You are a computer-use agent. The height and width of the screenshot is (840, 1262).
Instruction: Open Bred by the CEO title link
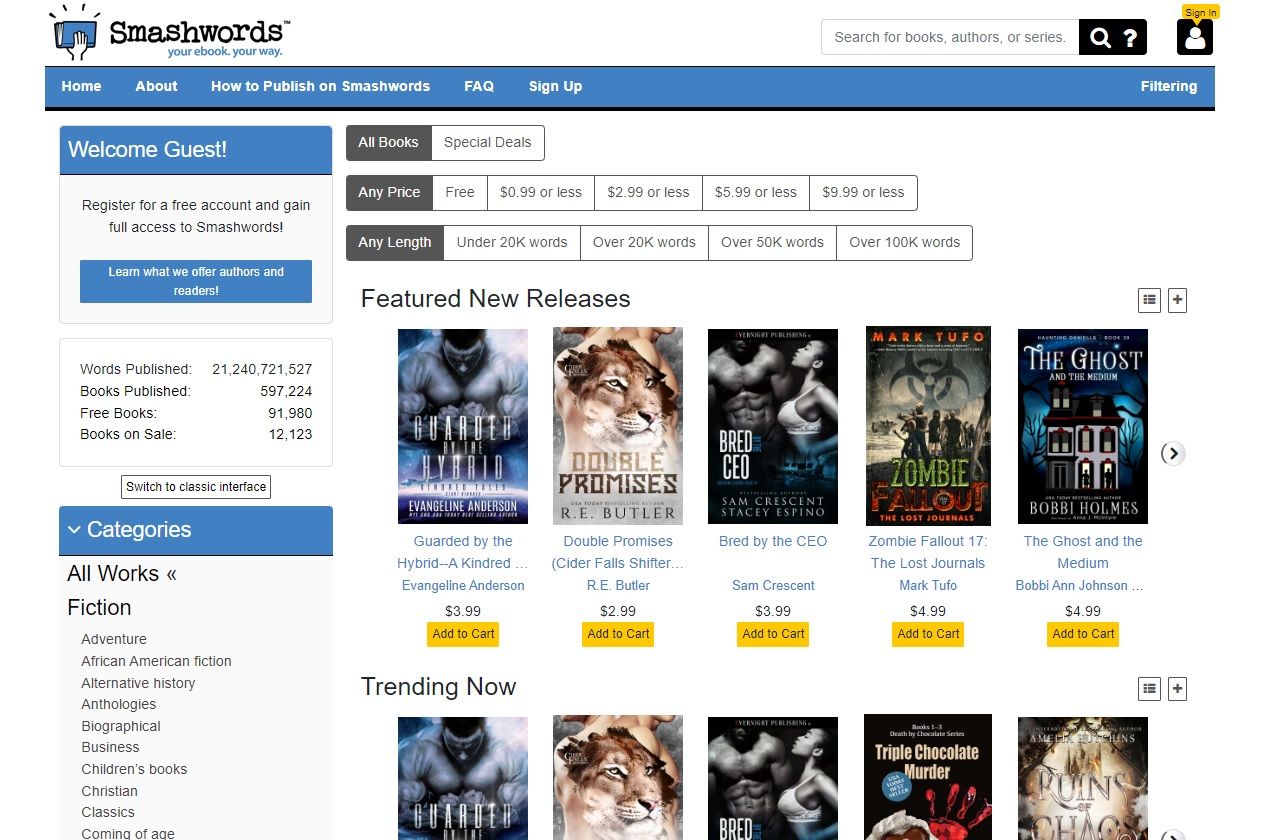click(773, 541)
